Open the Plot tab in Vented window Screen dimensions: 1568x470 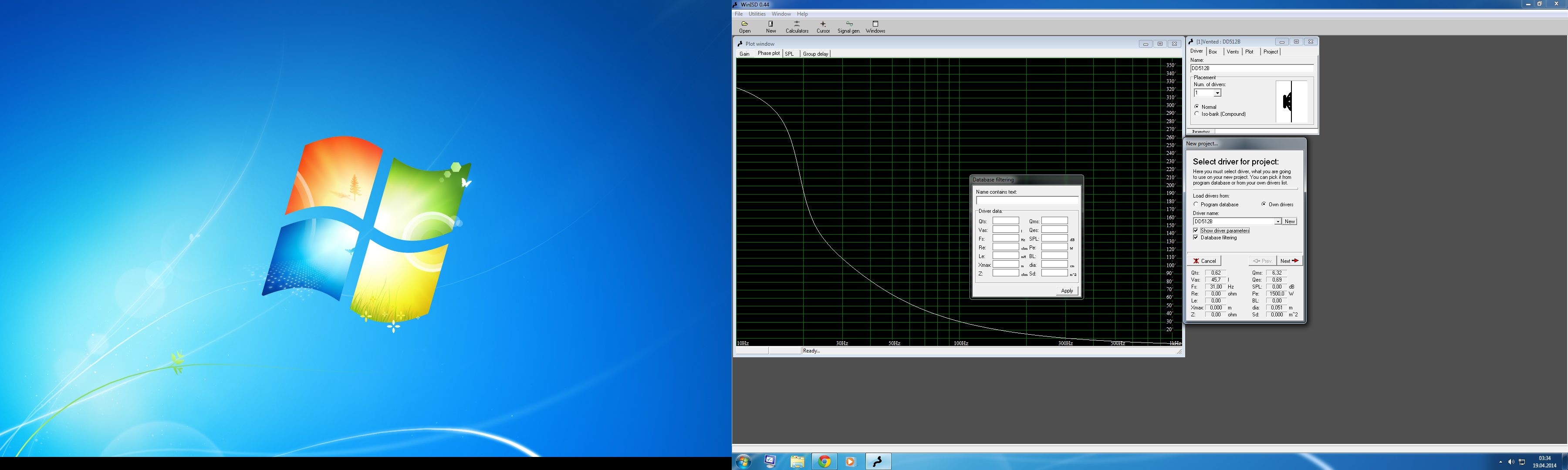pos(1249,52)
